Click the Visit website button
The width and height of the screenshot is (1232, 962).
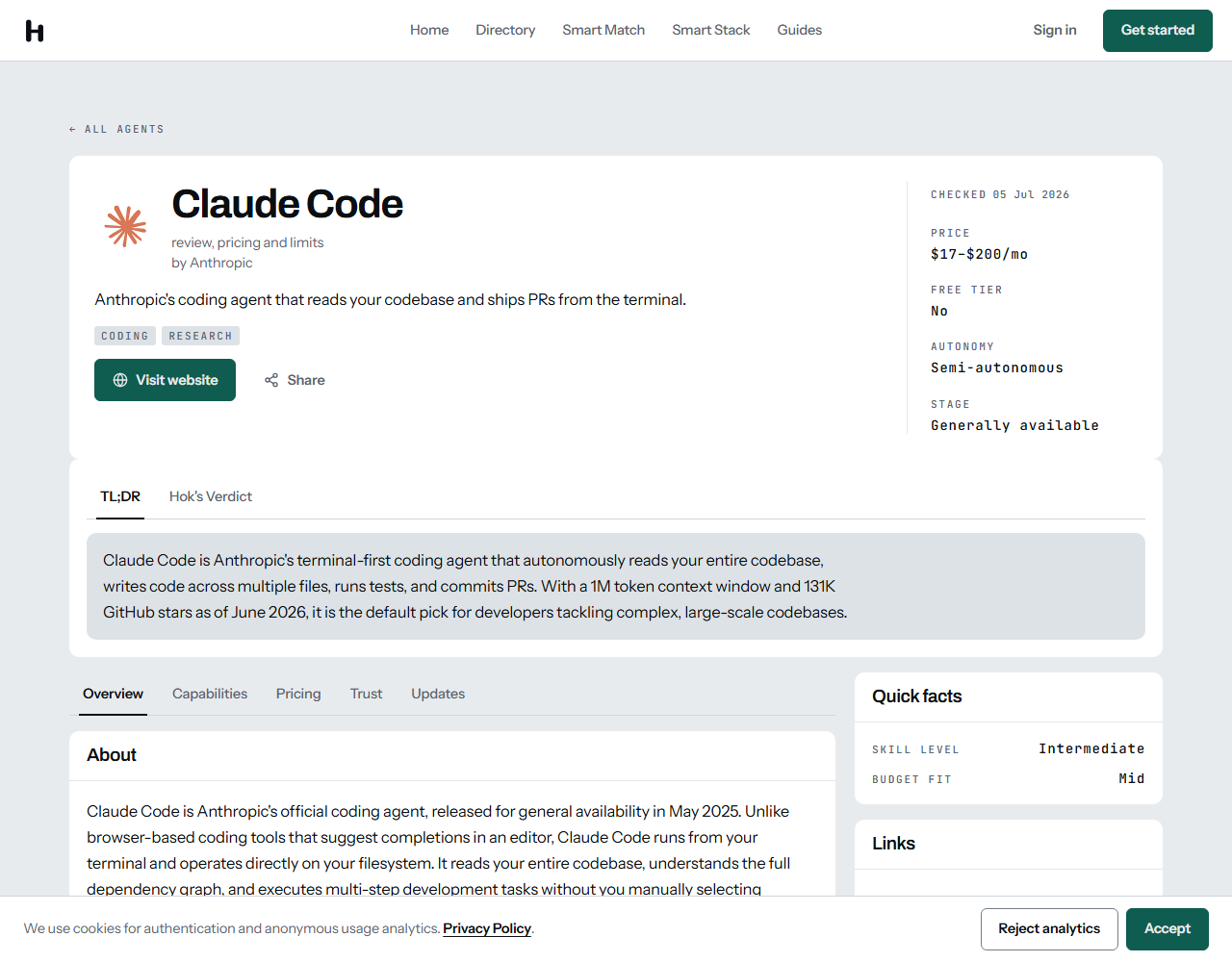tap(165, 380)
